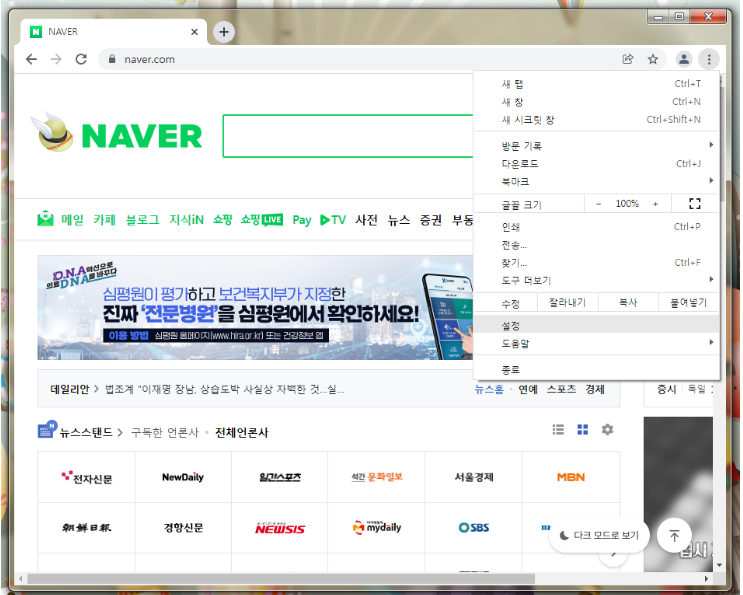Image resolution: width=743 pixels, height=595 pixels.
Task: Open the Pay link
Action: [x=302, y=220]
